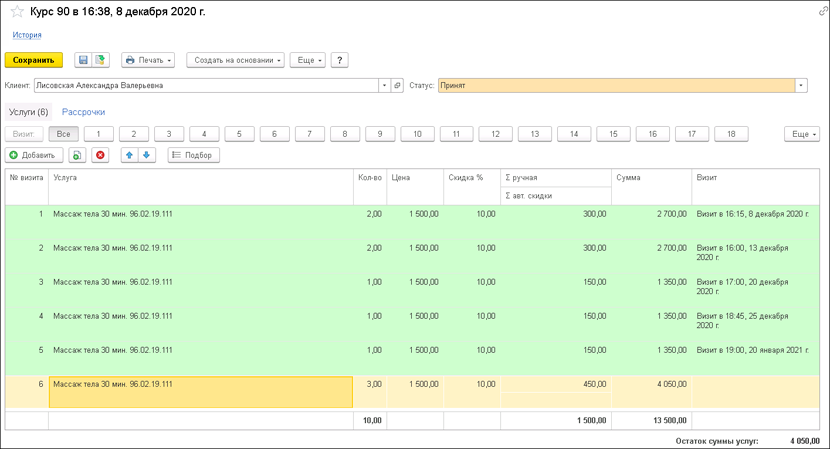830x449 pixels.
Task: Select visit filter number 2
Action: click(134, 134)
